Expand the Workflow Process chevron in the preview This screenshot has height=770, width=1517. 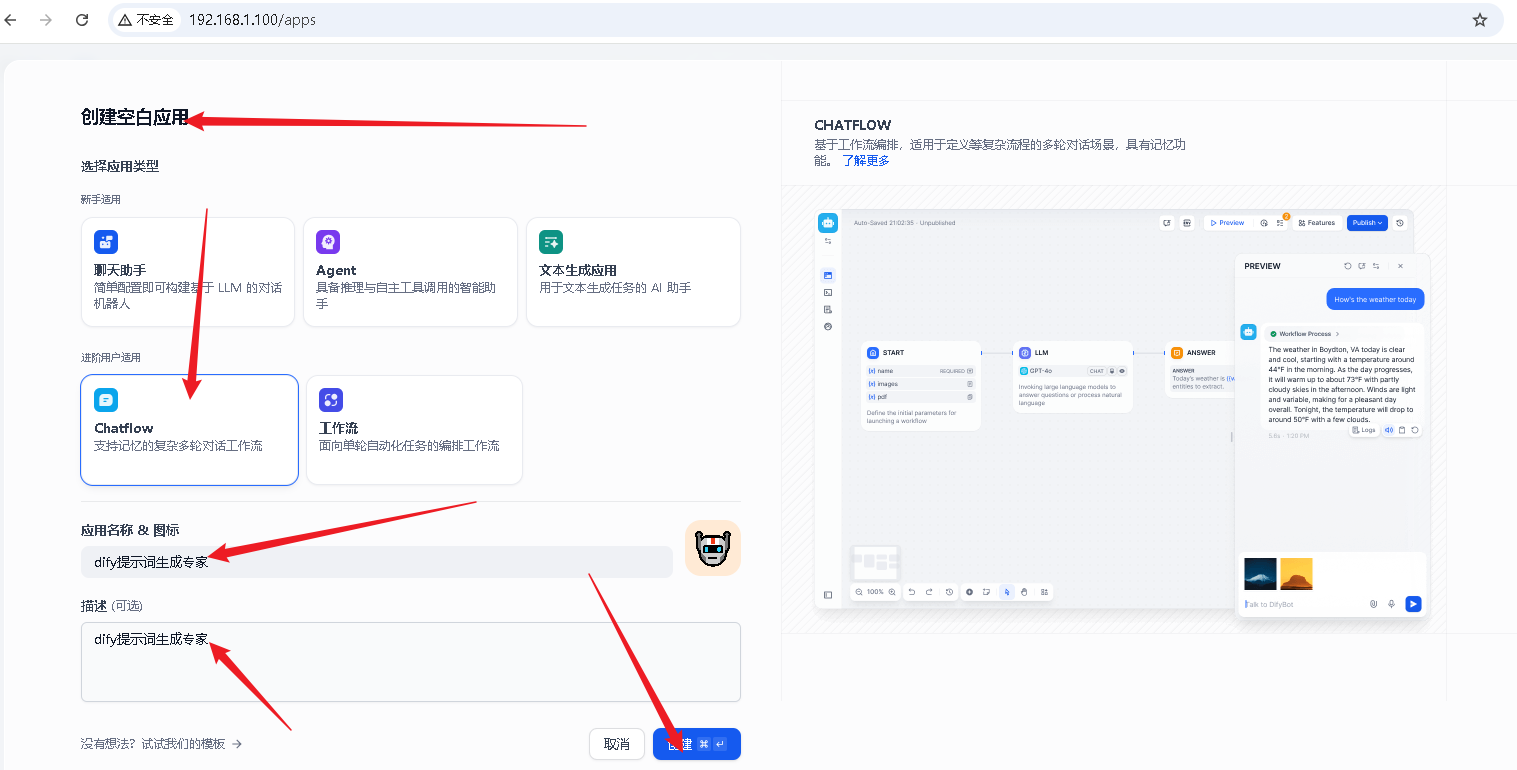[x=1337, y=334]
